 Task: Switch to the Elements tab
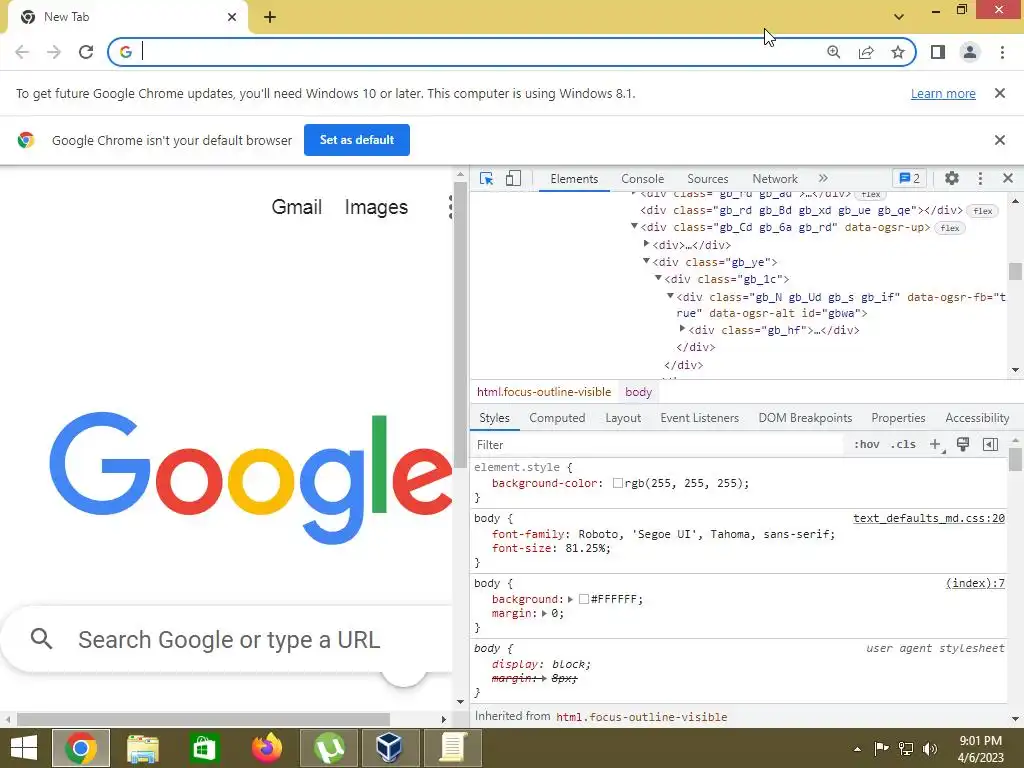(574, 179)
